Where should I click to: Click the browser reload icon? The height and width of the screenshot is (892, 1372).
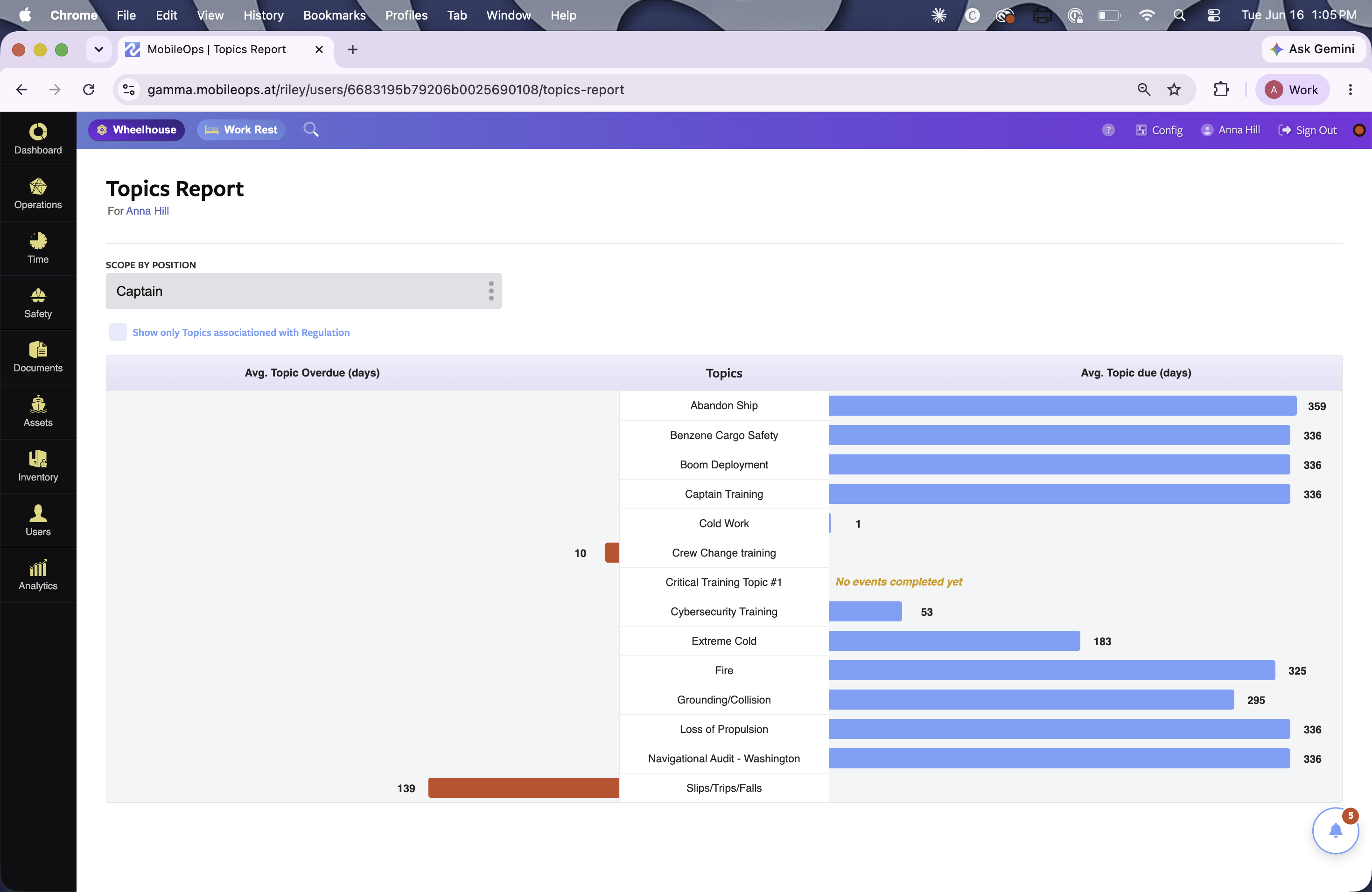click(x=89, y=89)
